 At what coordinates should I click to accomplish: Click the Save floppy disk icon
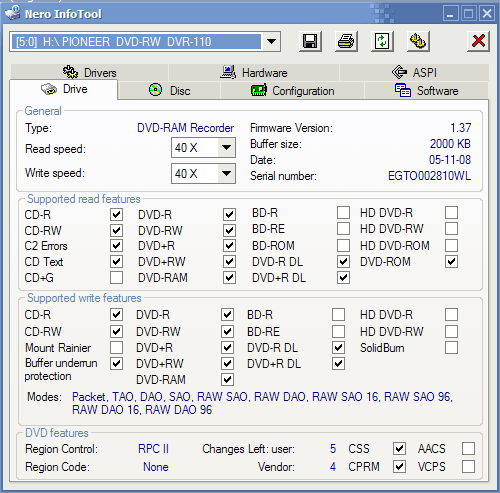(x=310, y=42)
